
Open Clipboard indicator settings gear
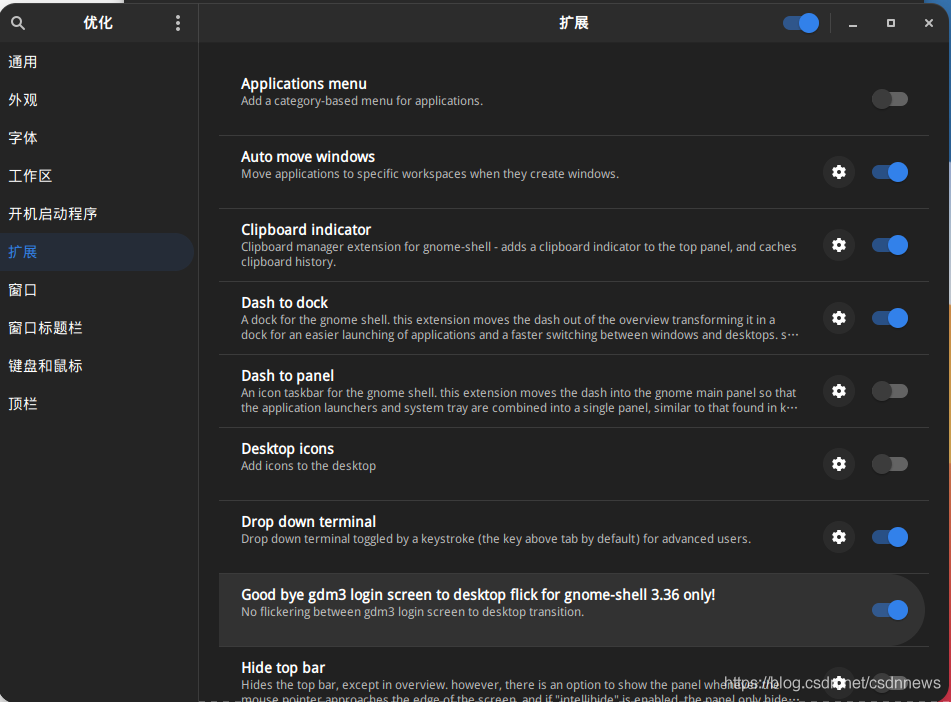(x=838, y=245)
